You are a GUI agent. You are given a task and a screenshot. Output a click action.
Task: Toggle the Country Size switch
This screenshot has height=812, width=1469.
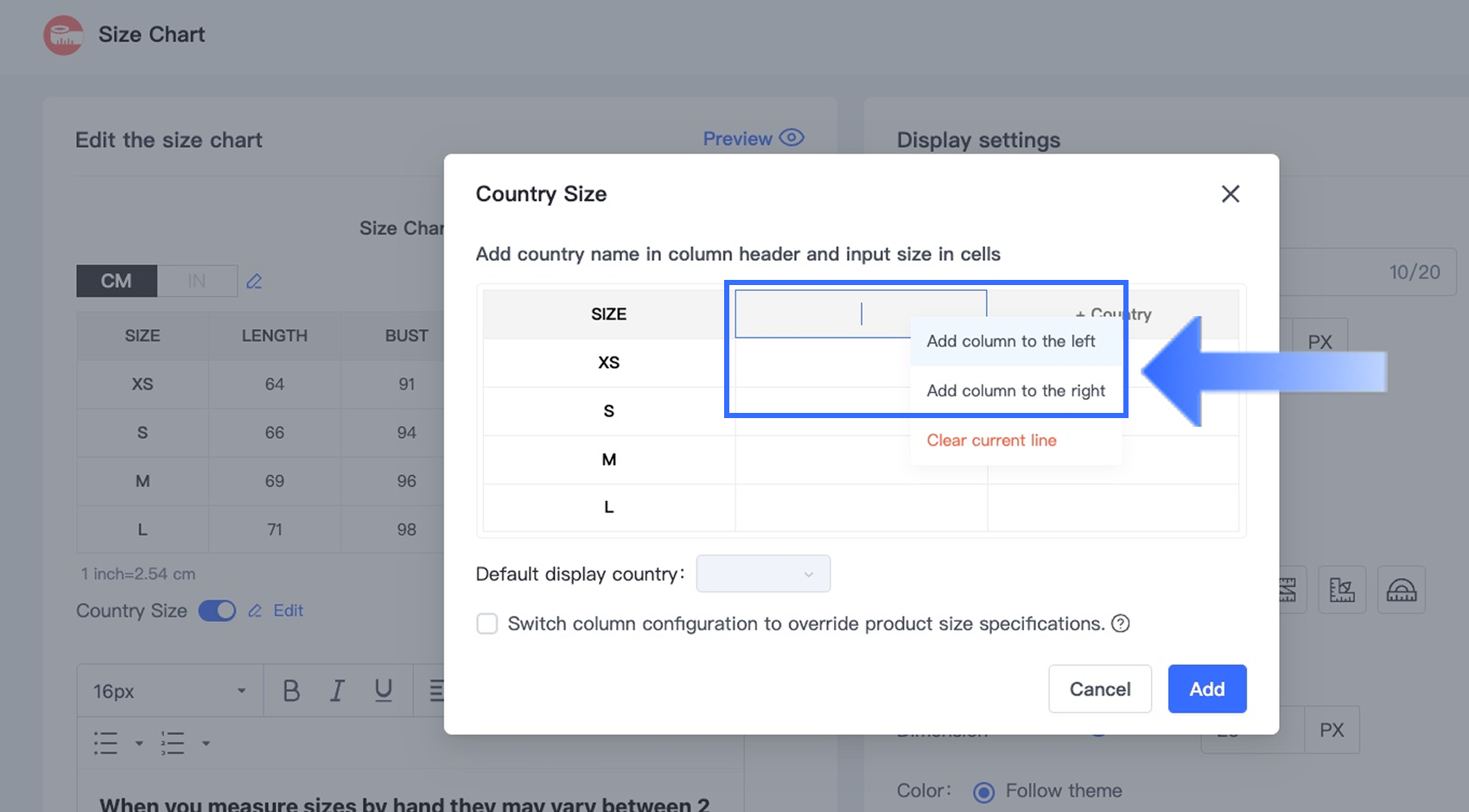pyautogui.click(x=217, y=611)
